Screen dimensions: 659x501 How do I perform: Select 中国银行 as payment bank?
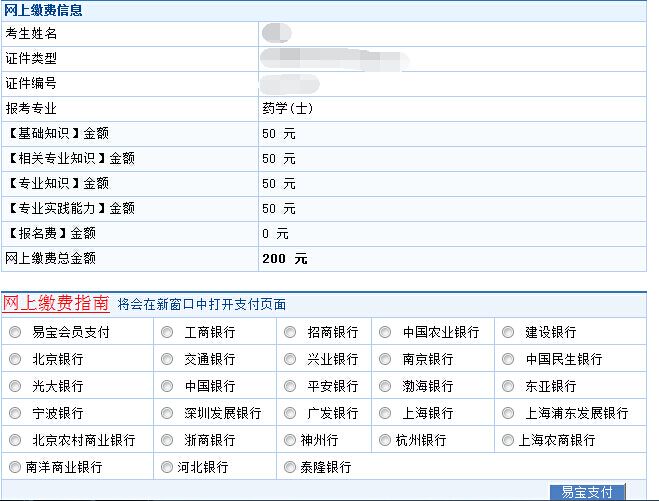(168, 386)
